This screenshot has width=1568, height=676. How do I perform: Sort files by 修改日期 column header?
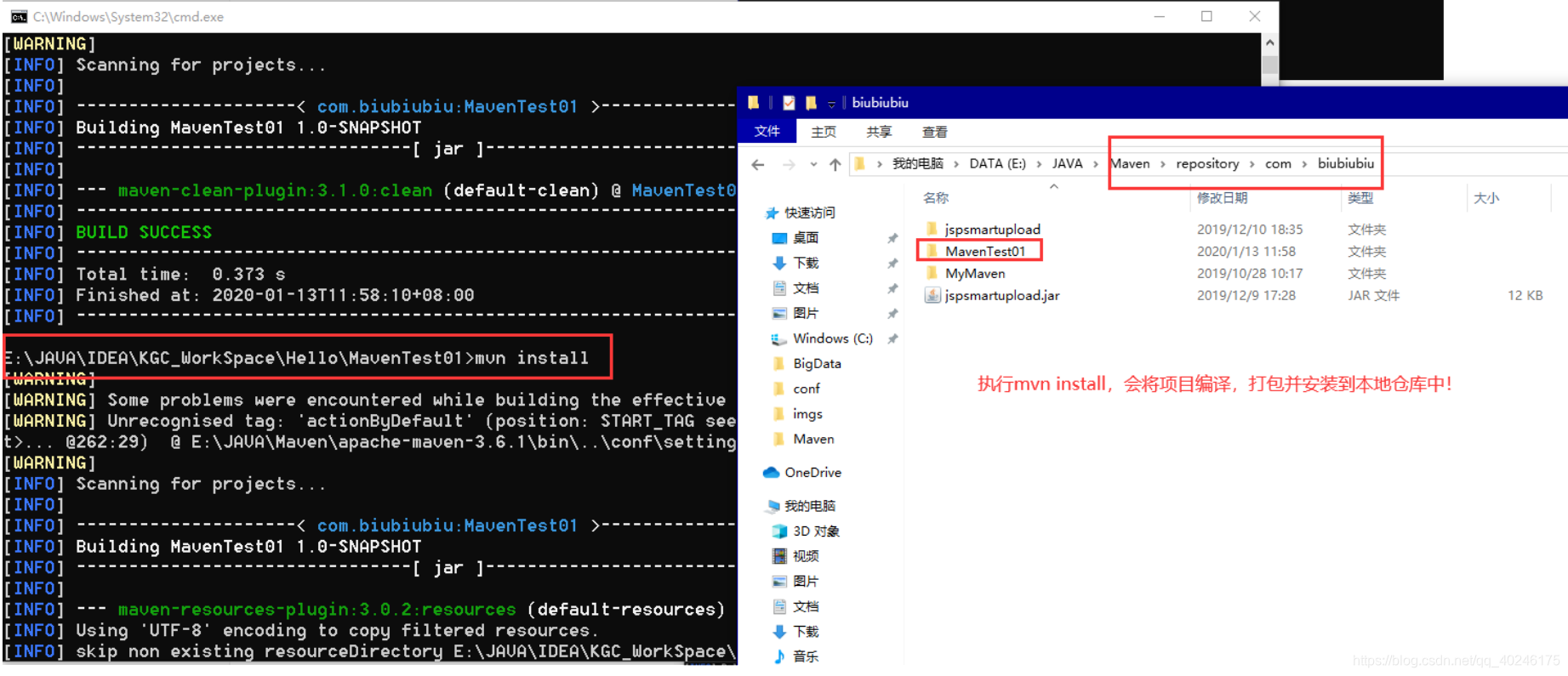pos(1222,197)
